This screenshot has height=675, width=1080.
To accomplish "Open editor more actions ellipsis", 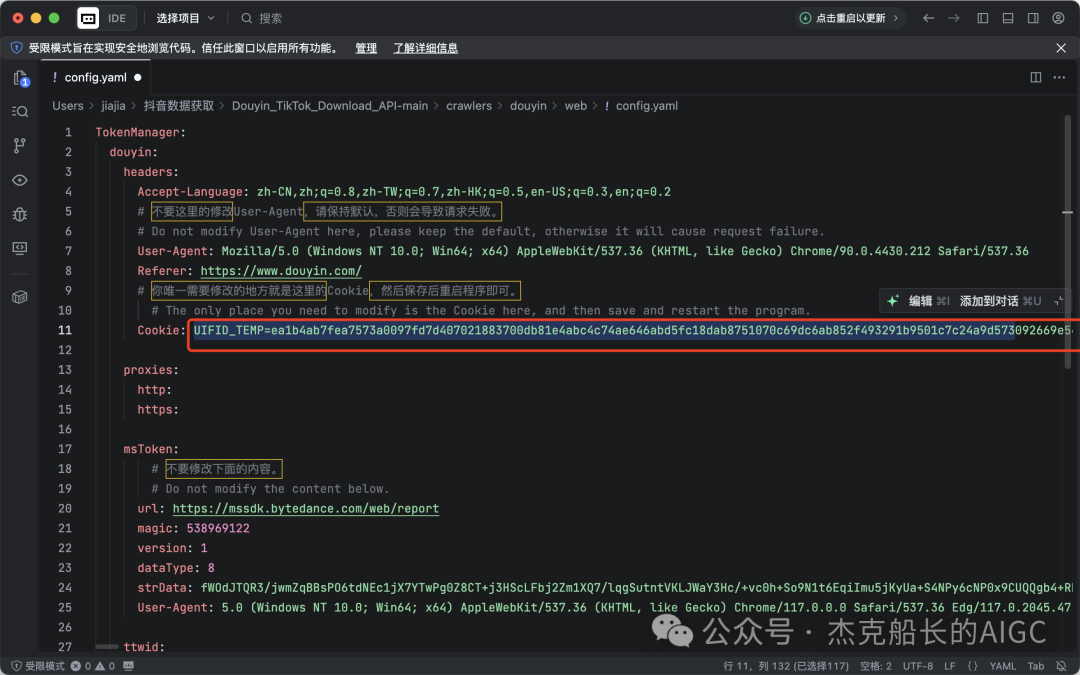I will point(1059,77).
